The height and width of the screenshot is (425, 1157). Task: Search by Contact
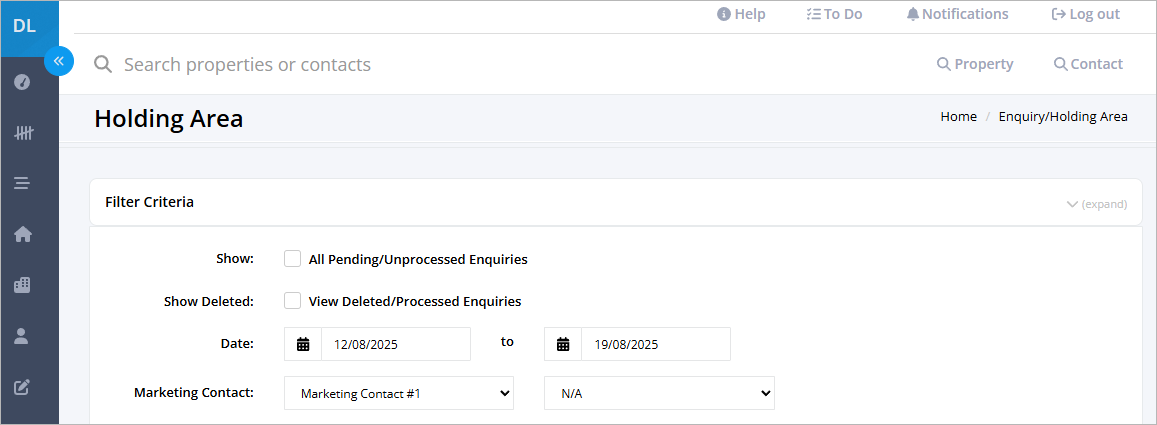click(x=1088, y=64)
